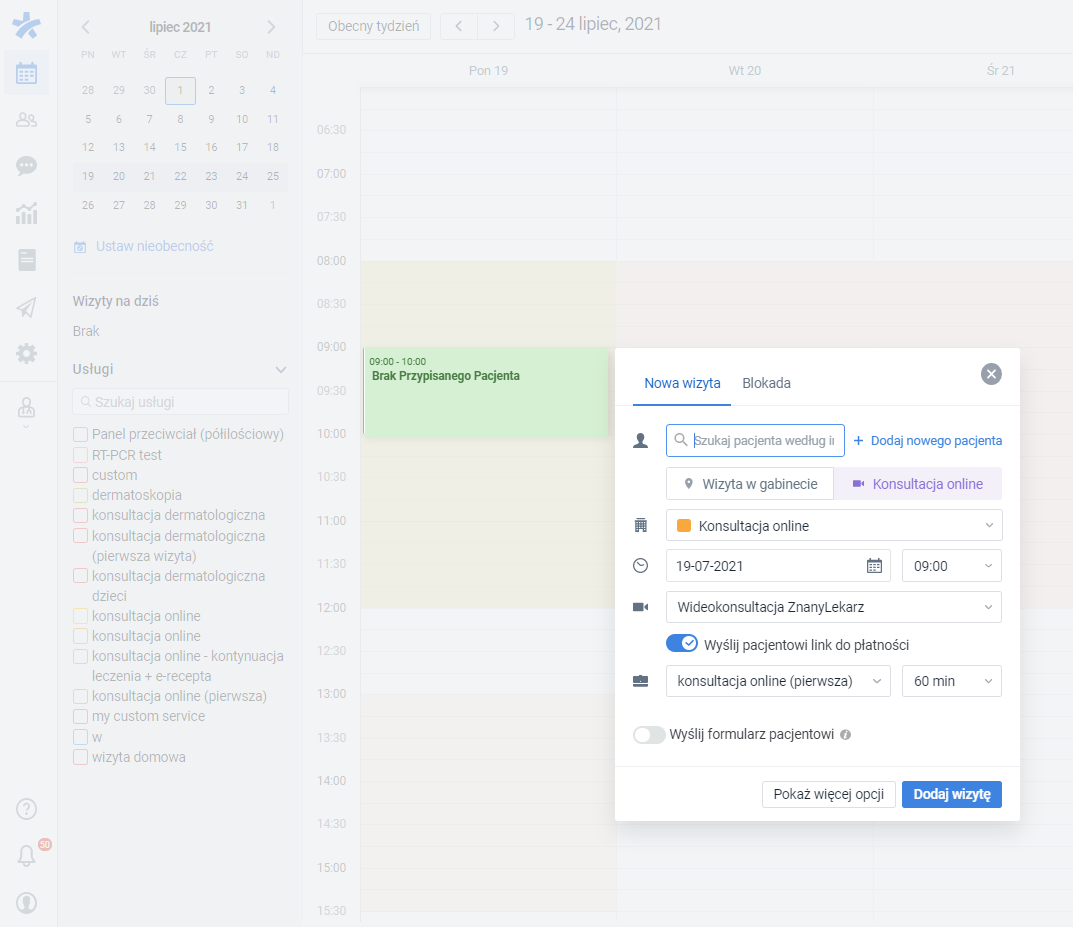Open notifications via the bell icon
Image resolution: width=1073 pixels, height=927 pixels.
pyautogui.click(x=27, y=855)
